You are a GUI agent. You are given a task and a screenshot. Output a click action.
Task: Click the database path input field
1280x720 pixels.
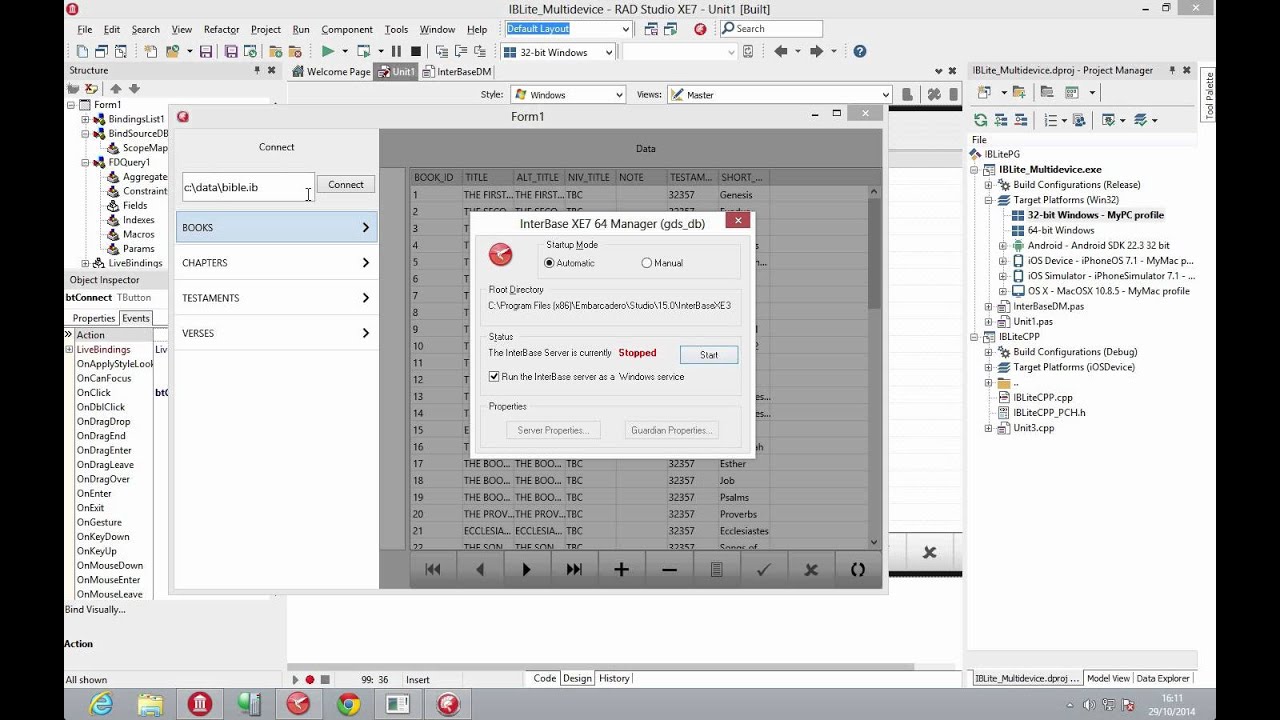[247, 187]
